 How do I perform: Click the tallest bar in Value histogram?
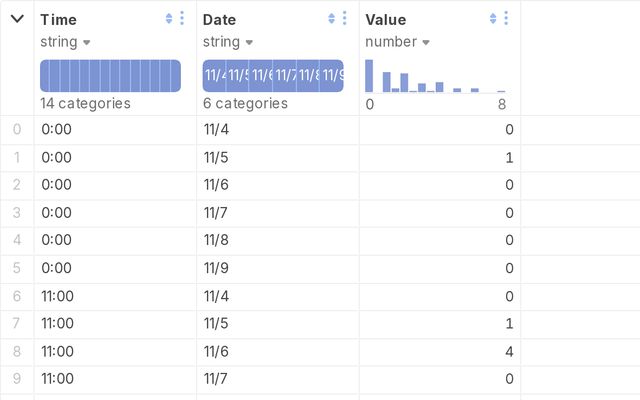369,76
